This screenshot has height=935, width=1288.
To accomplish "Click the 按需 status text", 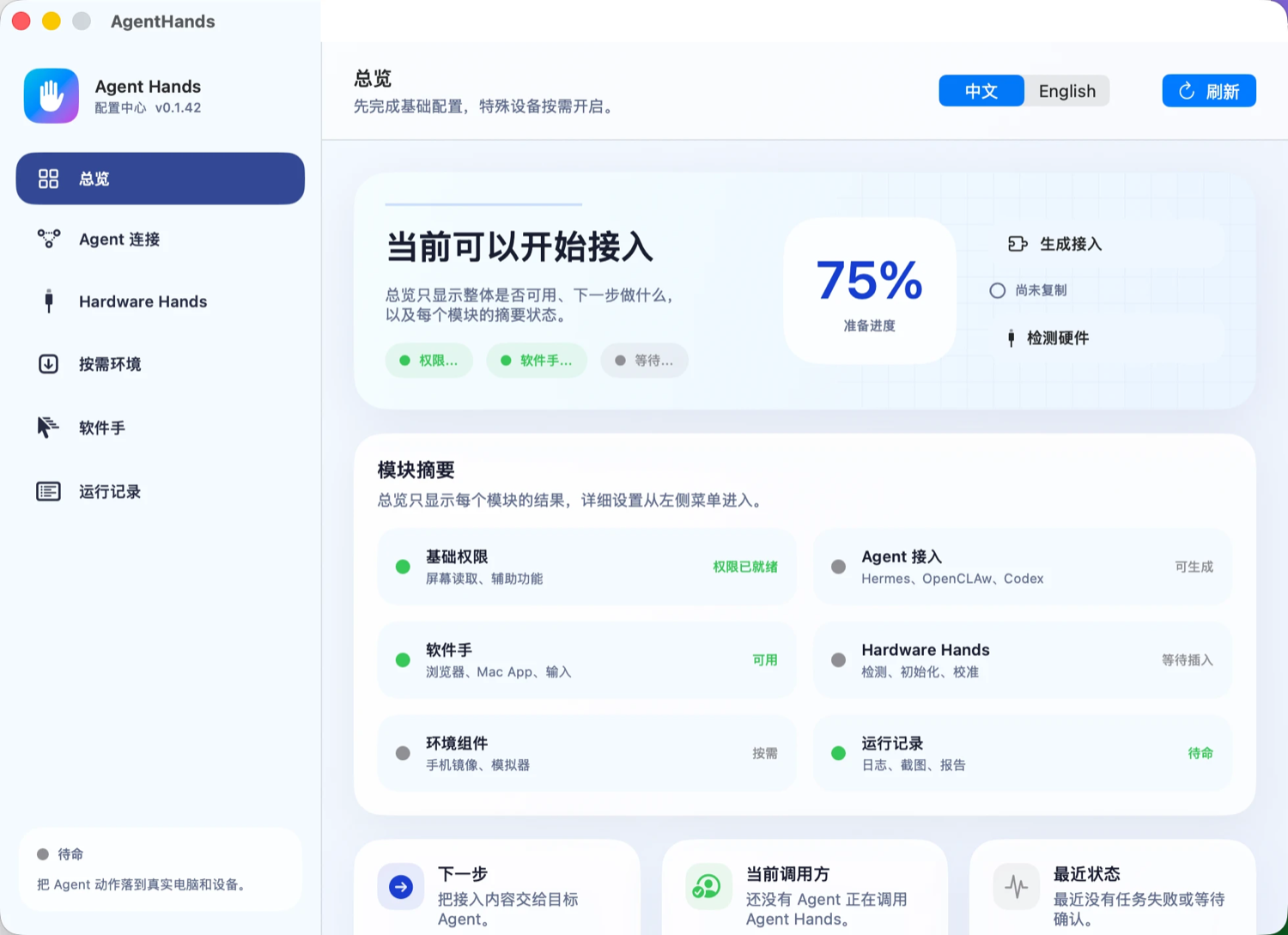I will [765, 753].
